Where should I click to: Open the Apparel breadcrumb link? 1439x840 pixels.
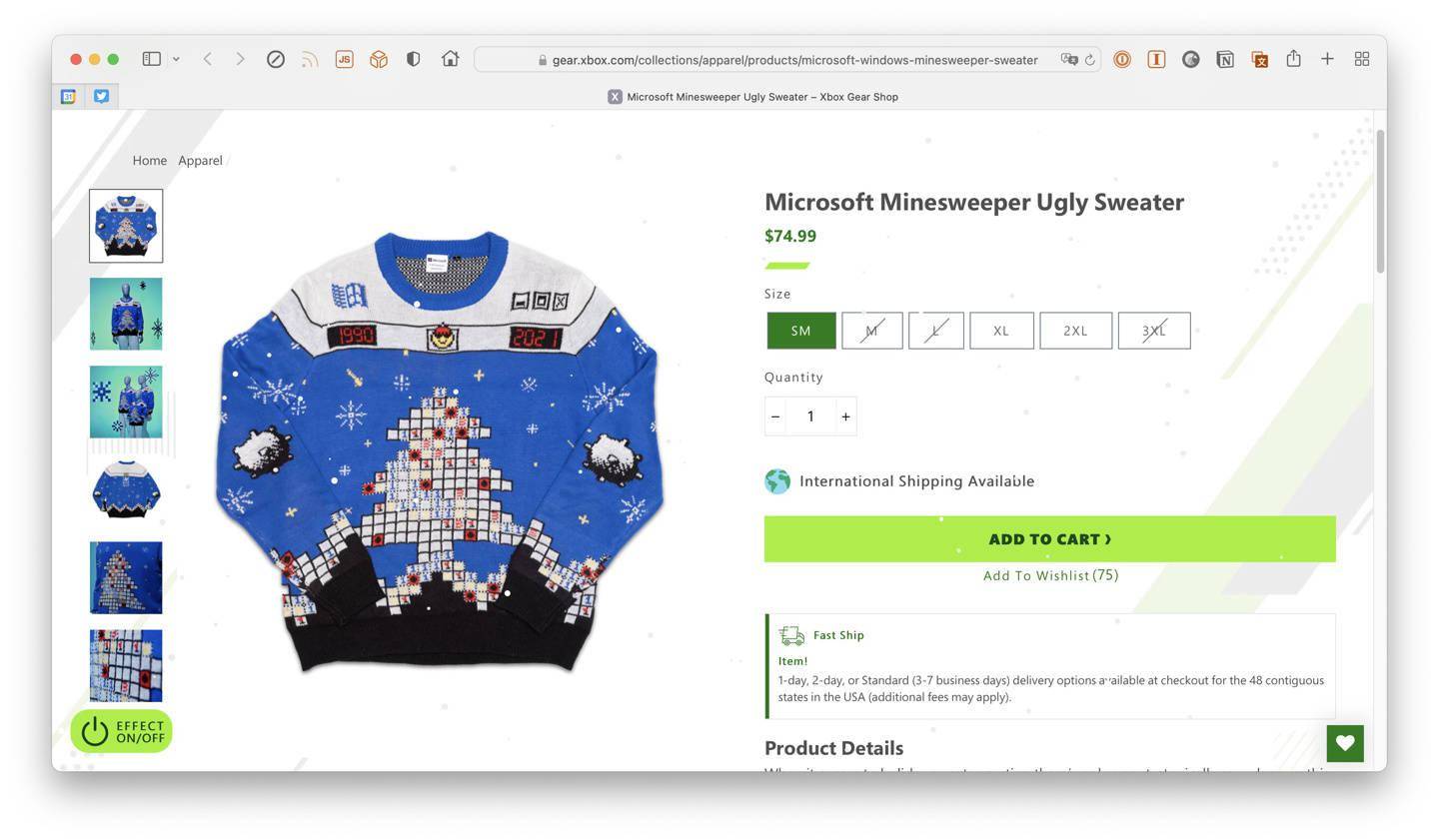(200, 160)
